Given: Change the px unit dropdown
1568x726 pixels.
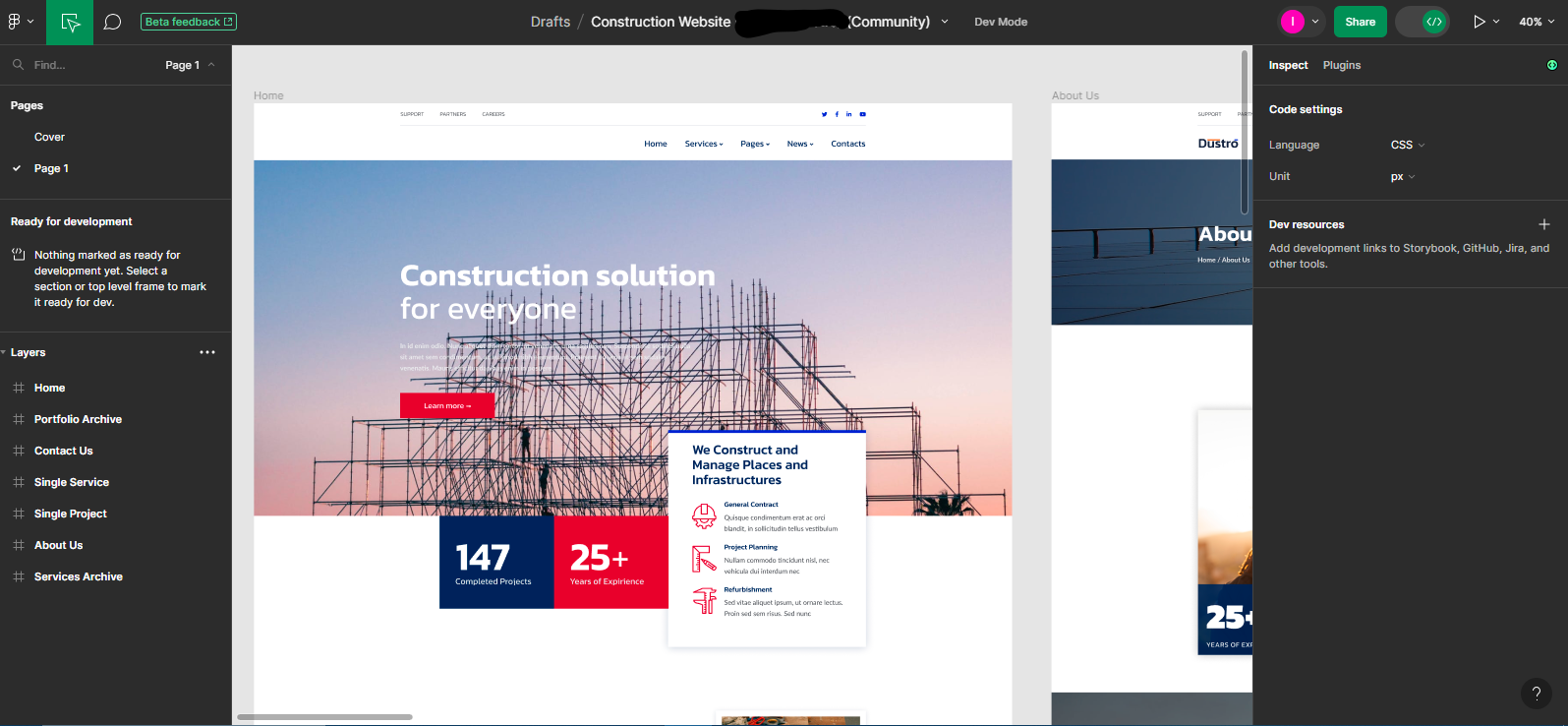Looking at the screenshot, I should point(1403,177).
